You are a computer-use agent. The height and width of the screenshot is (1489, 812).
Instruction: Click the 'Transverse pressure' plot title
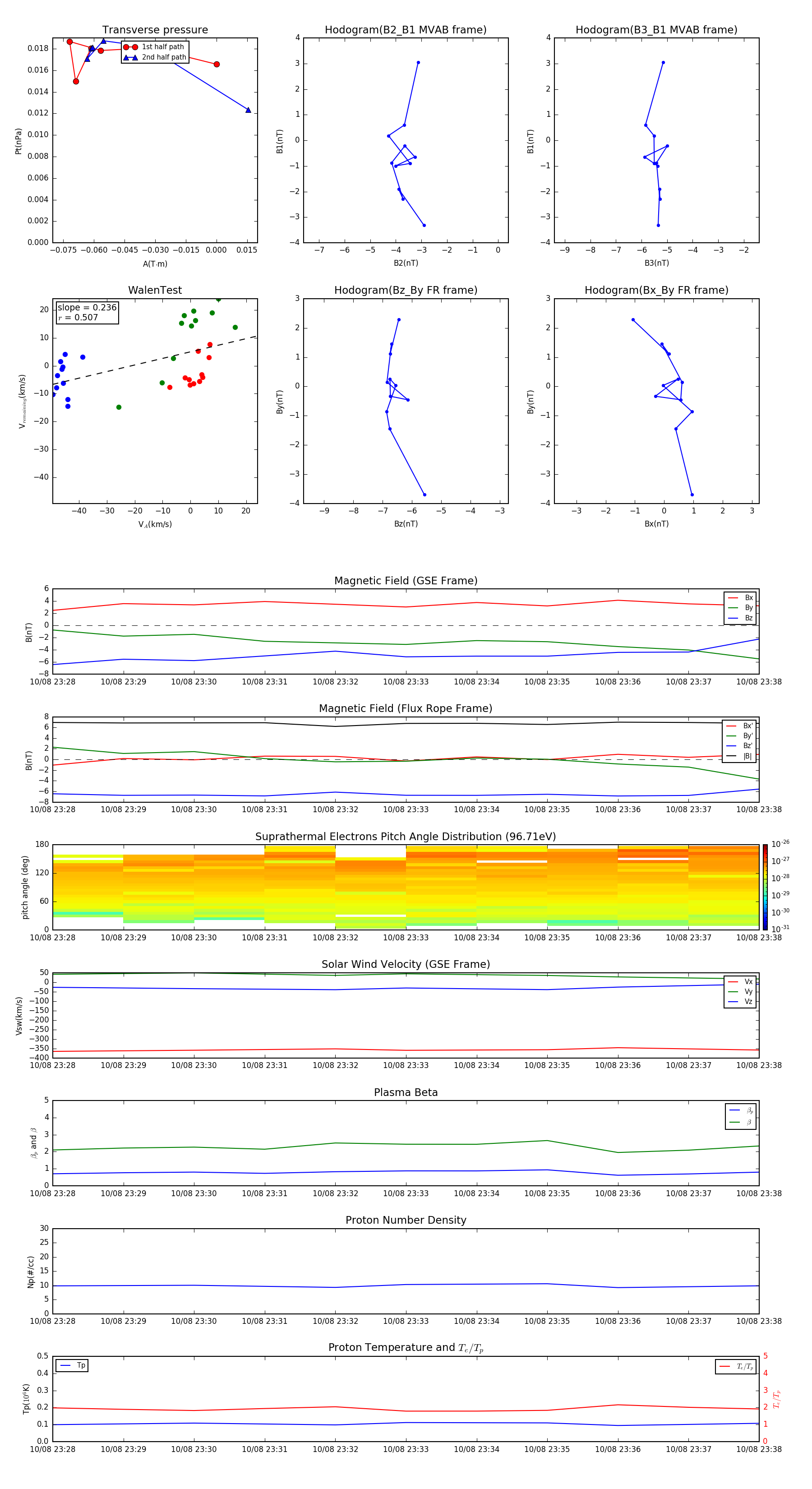(155, 30)
